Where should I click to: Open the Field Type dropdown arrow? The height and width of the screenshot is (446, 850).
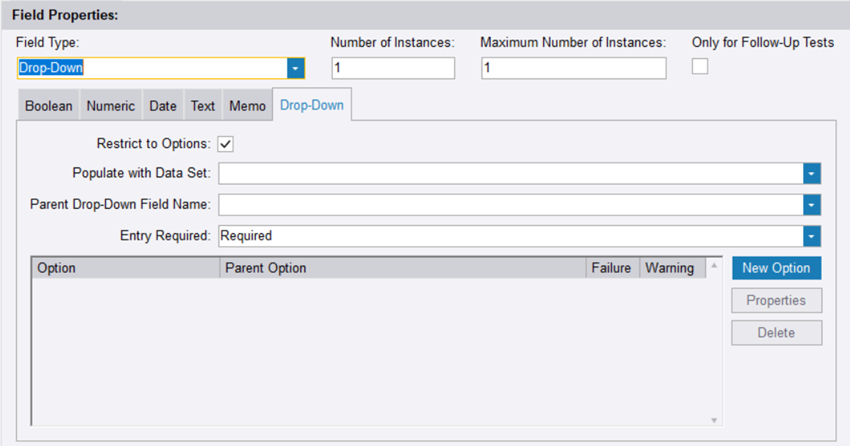point(295,68)
